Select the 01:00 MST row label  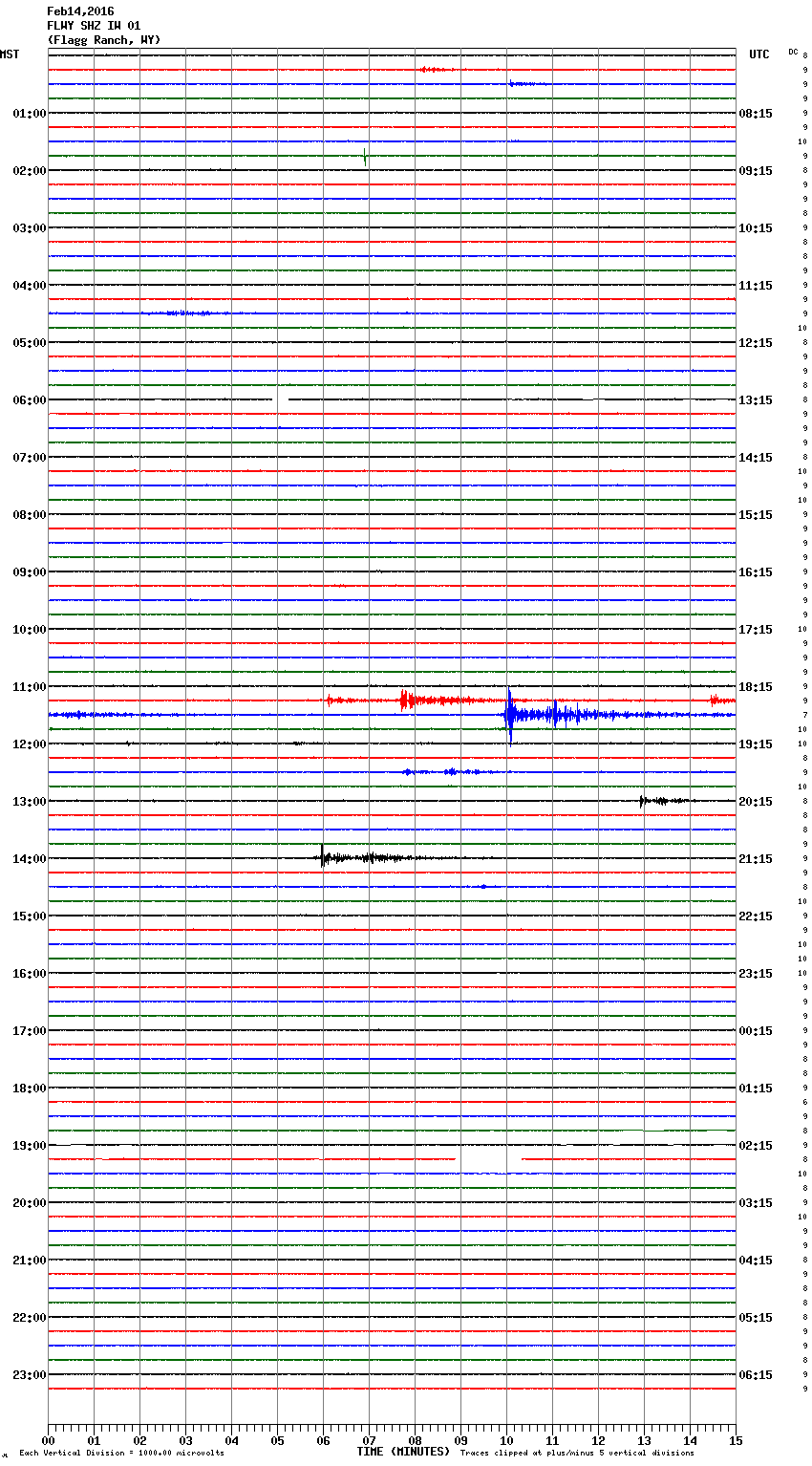click(30, 114)
